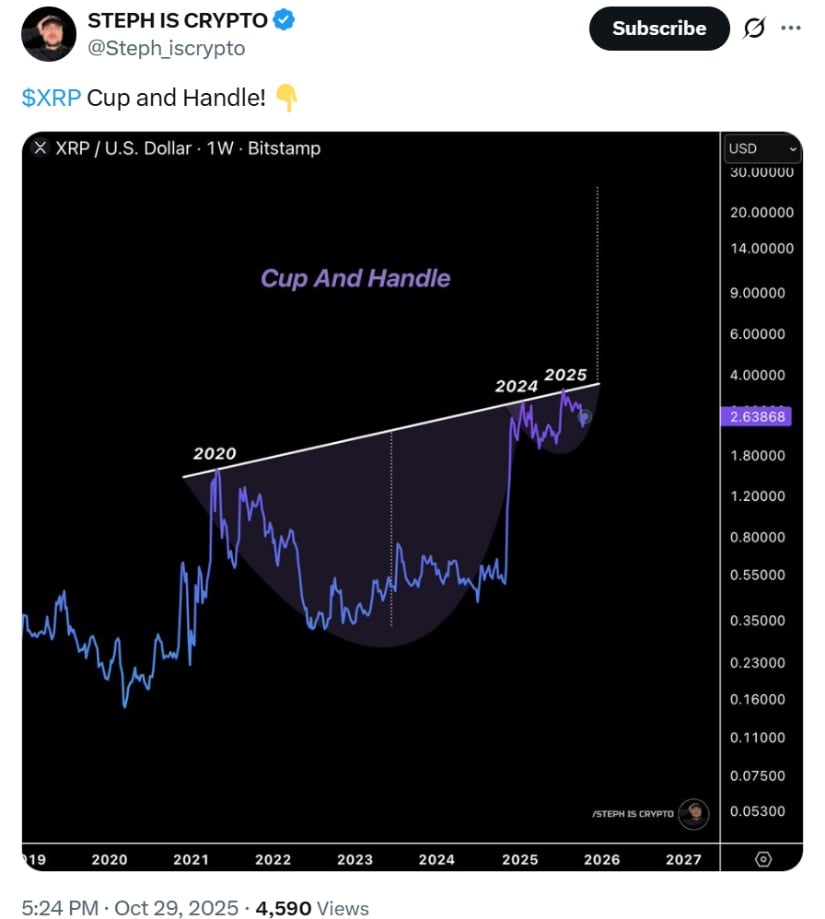Click the blue verified badge
825x919 pixels.
[283, 20]
